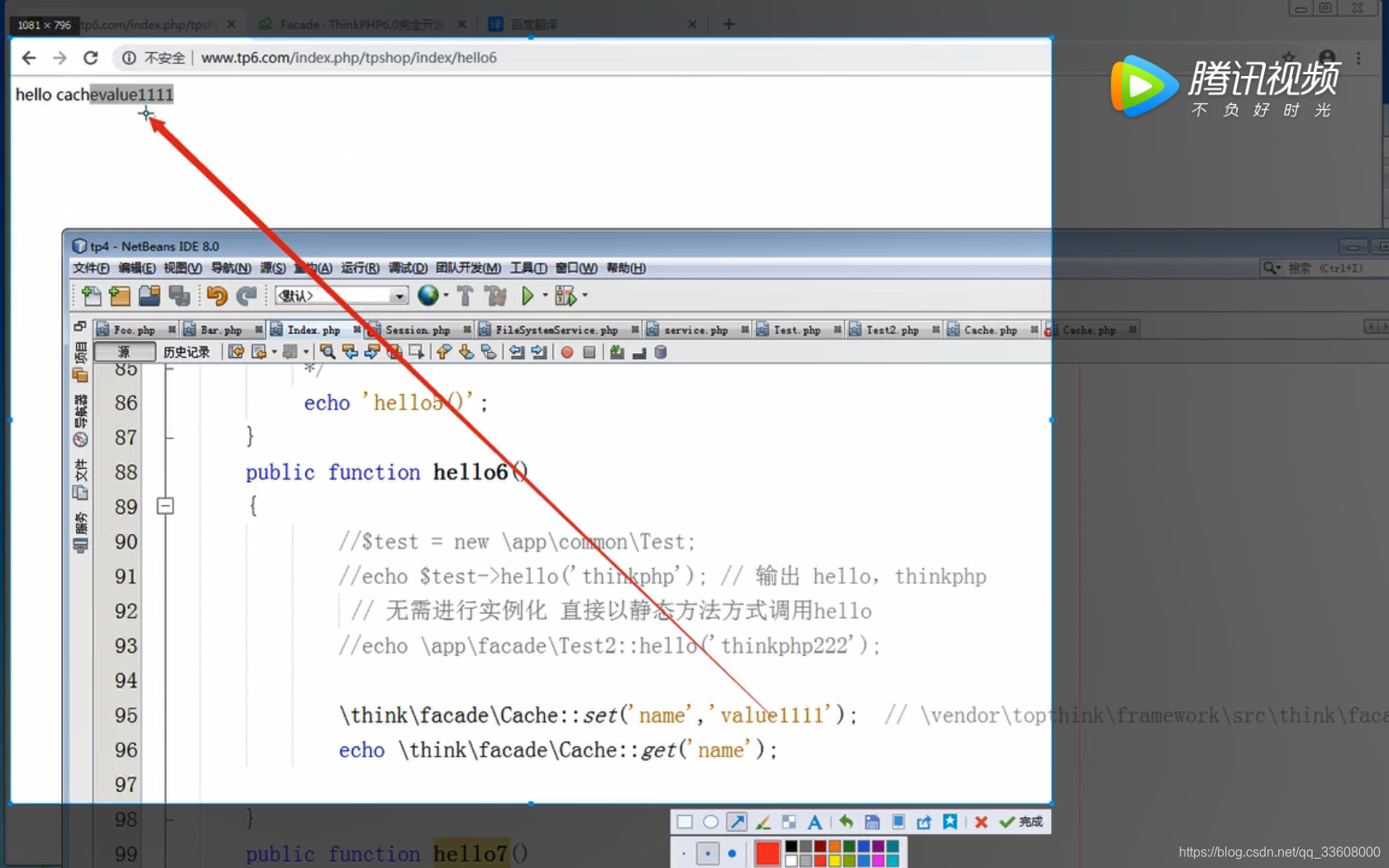
Task: Click the editor Last Edit icon
Action: 236,352
